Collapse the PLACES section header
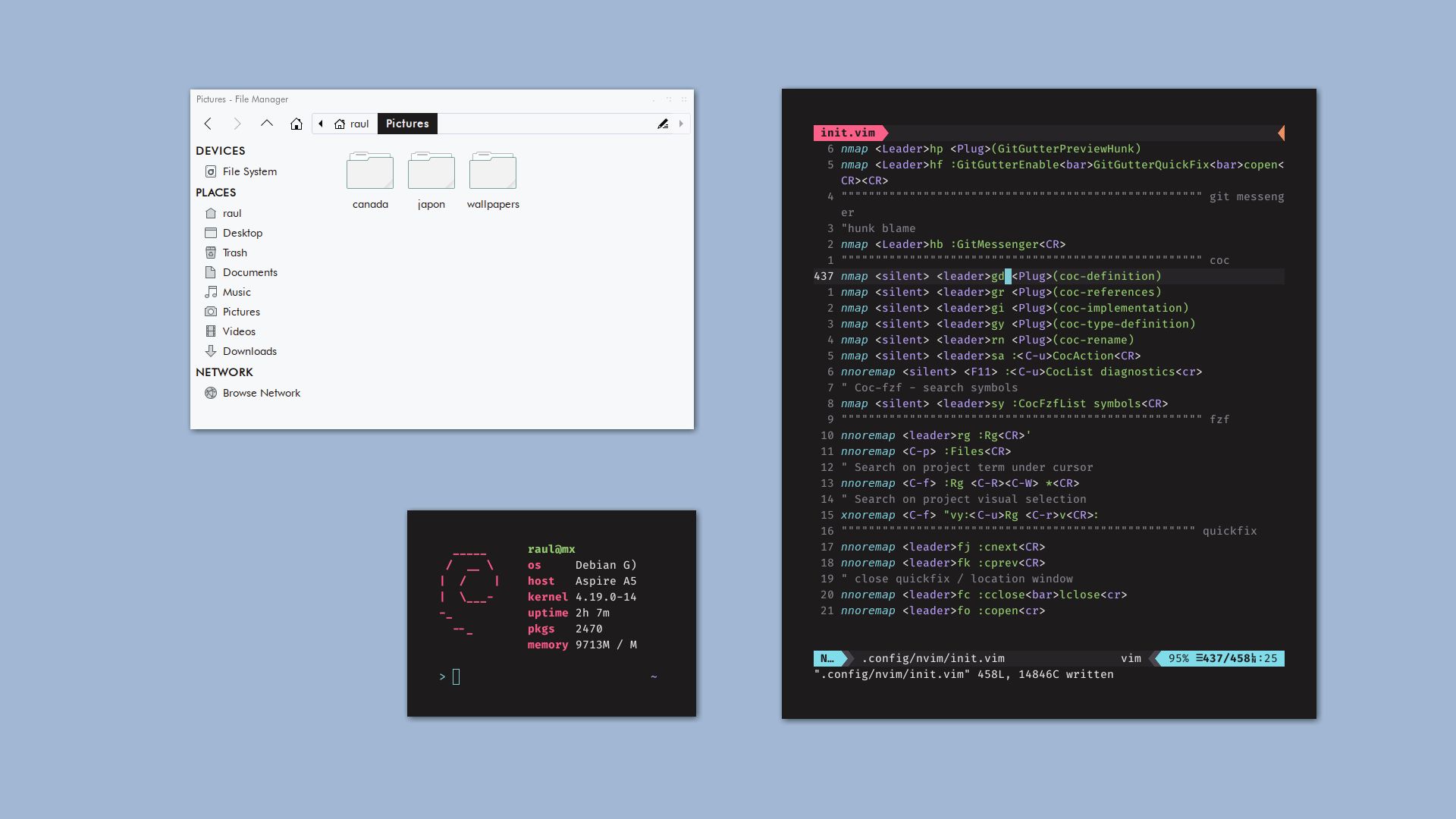Viewport: 1456px width, 819px height. tap(215, 193)
